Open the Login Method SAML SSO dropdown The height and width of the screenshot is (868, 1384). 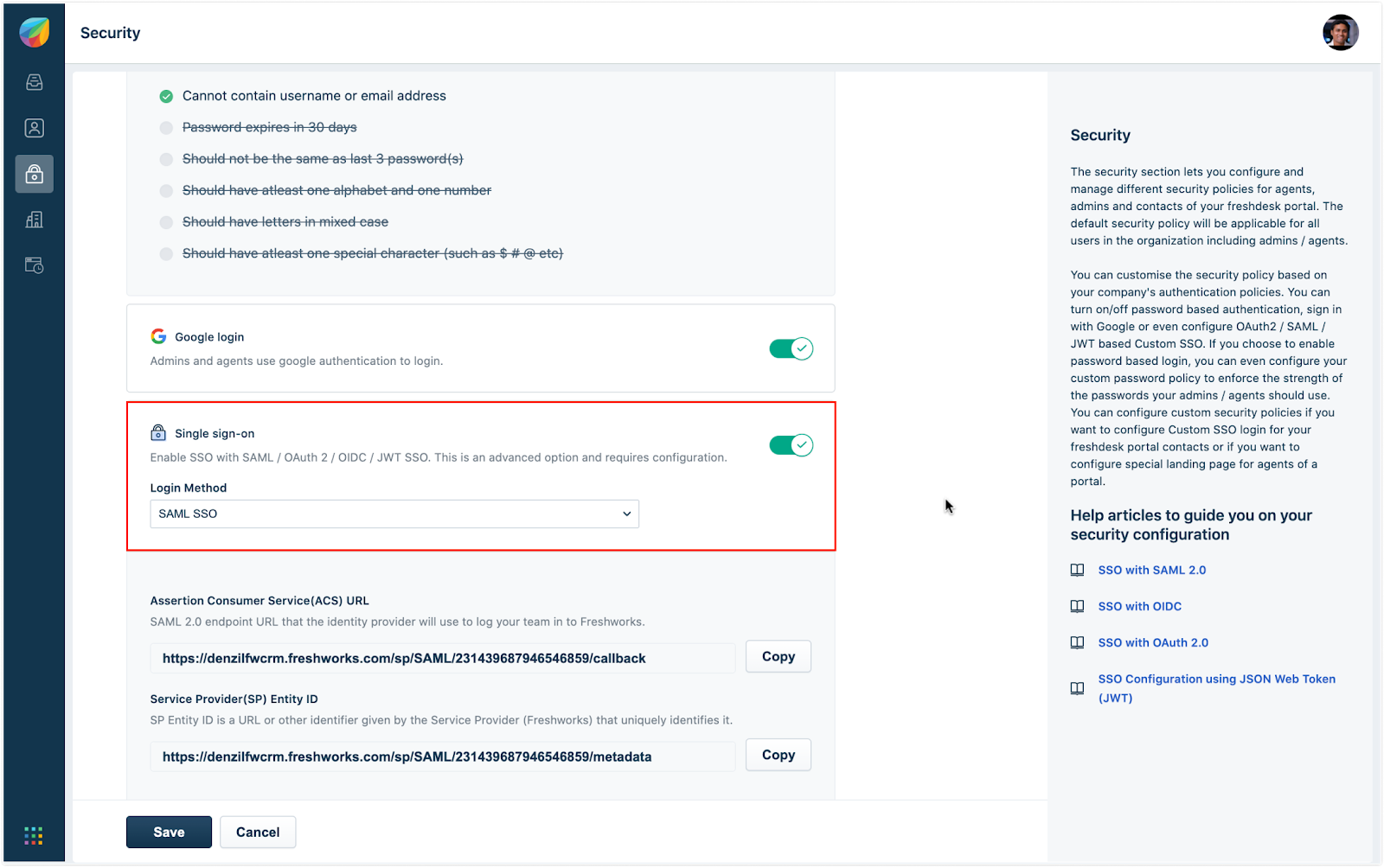point(394,514)
